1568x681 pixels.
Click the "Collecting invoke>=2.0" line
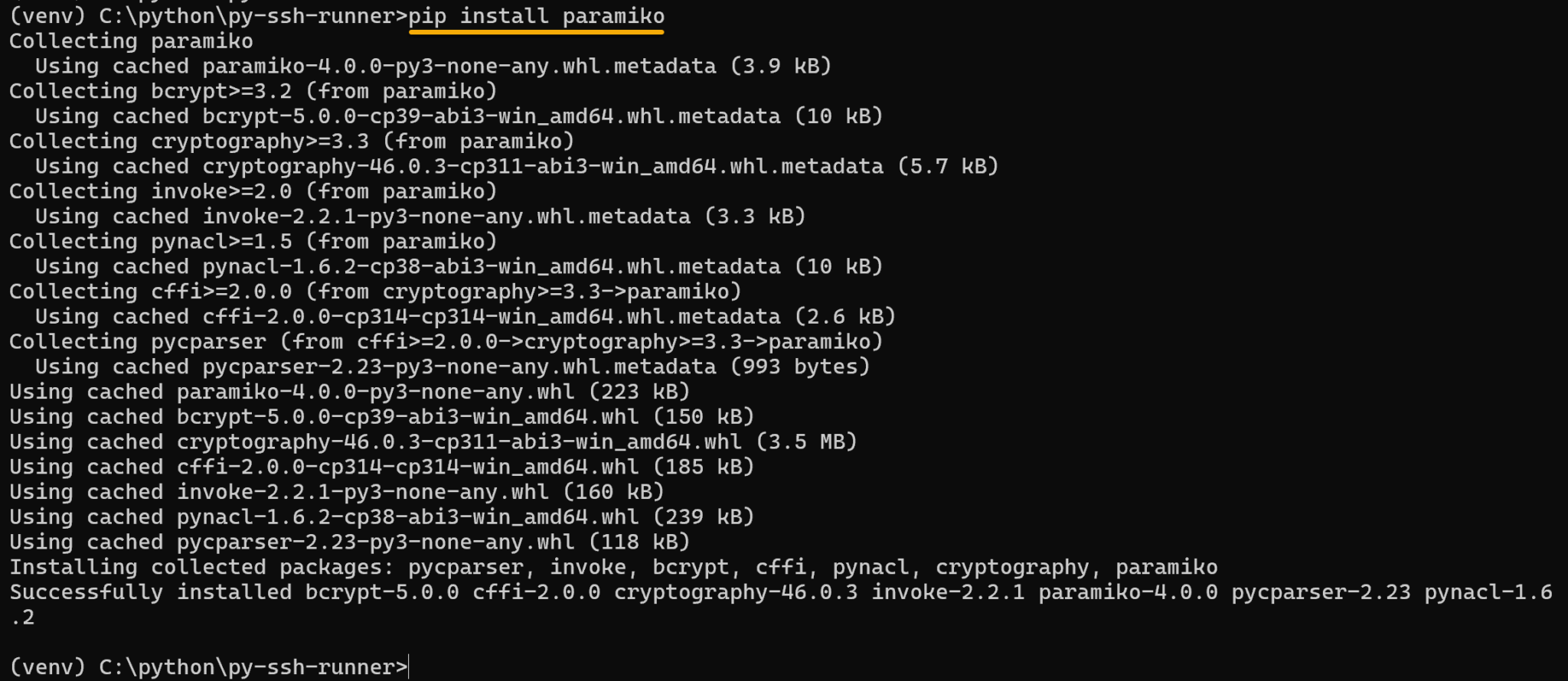(x=253, y=191)
